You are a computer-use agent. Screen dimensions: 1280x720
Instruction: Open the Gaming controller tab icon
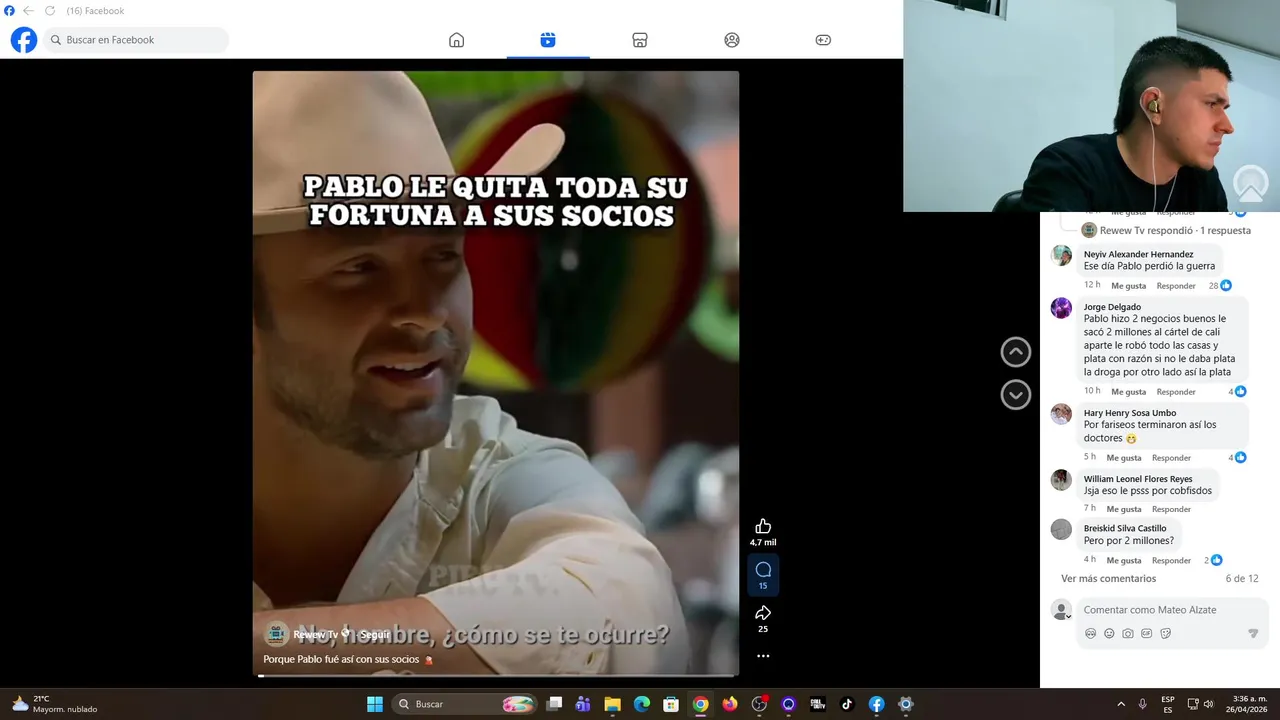pos(823,40)
